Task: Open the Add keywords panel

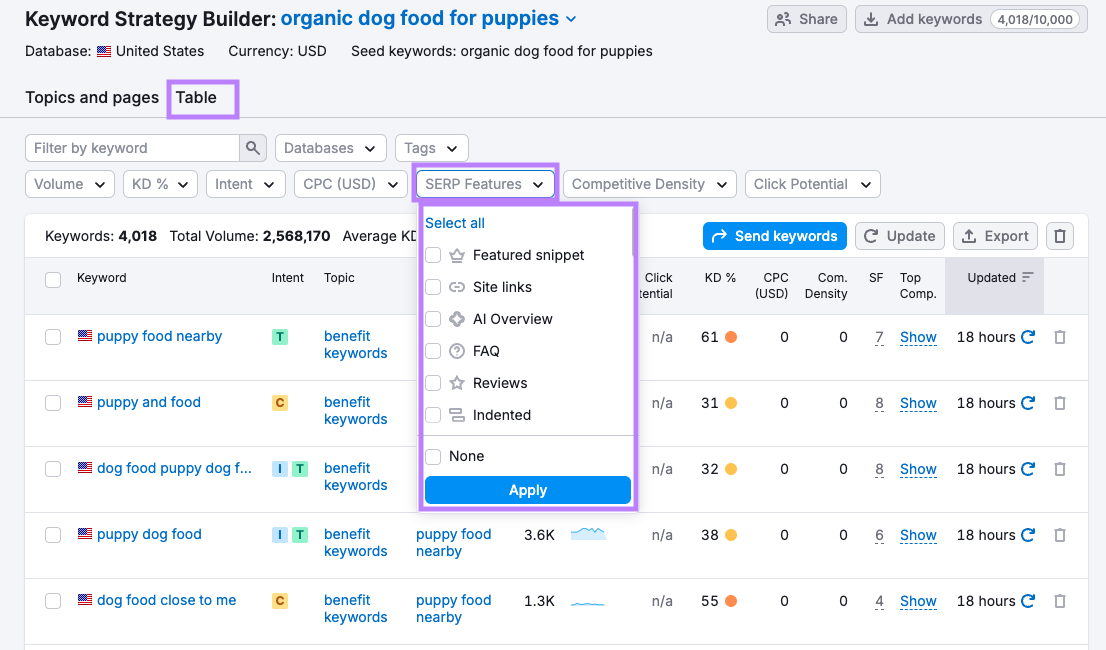Action: pyautogui.click(x=930, y=18)
